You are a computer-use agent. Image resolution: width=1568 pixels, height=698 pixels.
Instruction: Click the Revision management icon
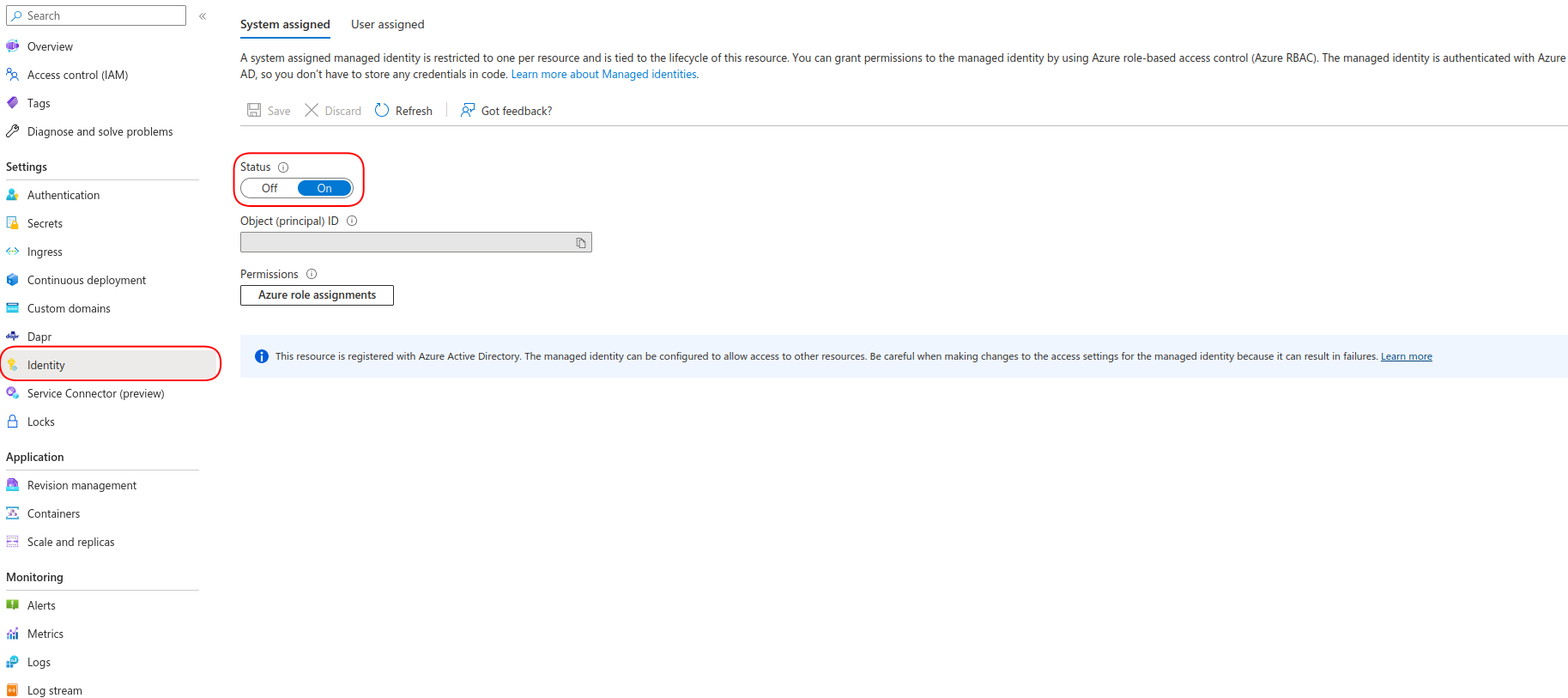pos(13,485)
